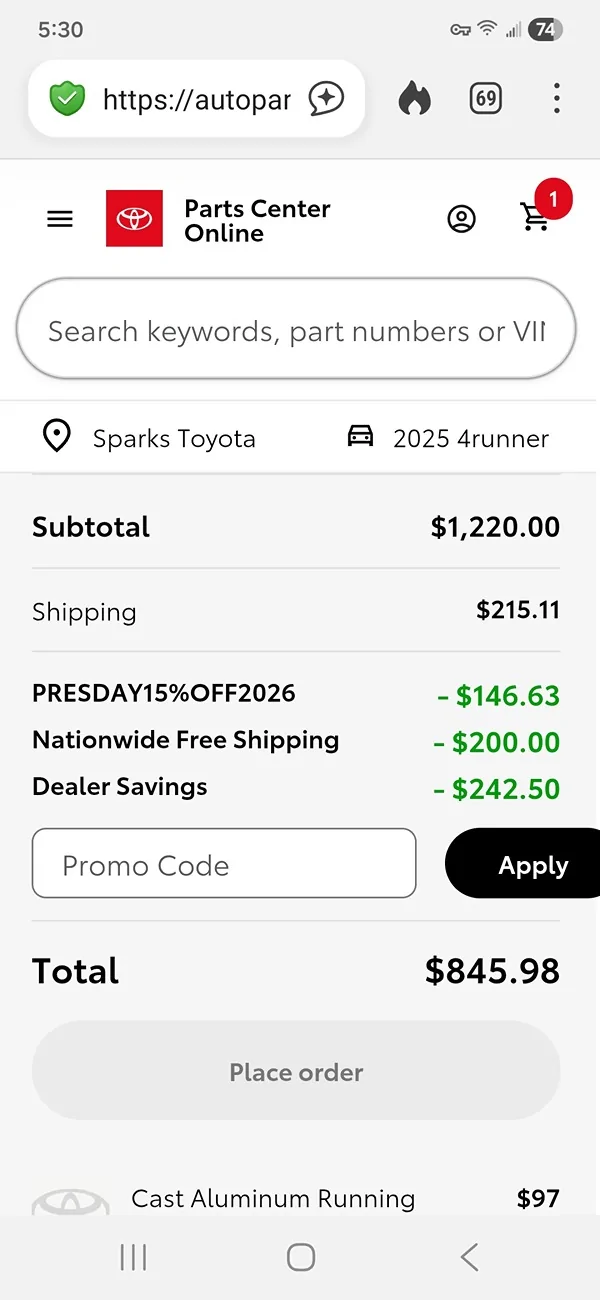Screen dimensions: 600x1300
Task: Open the Brave browser flame menu
Action: point(415,99)
